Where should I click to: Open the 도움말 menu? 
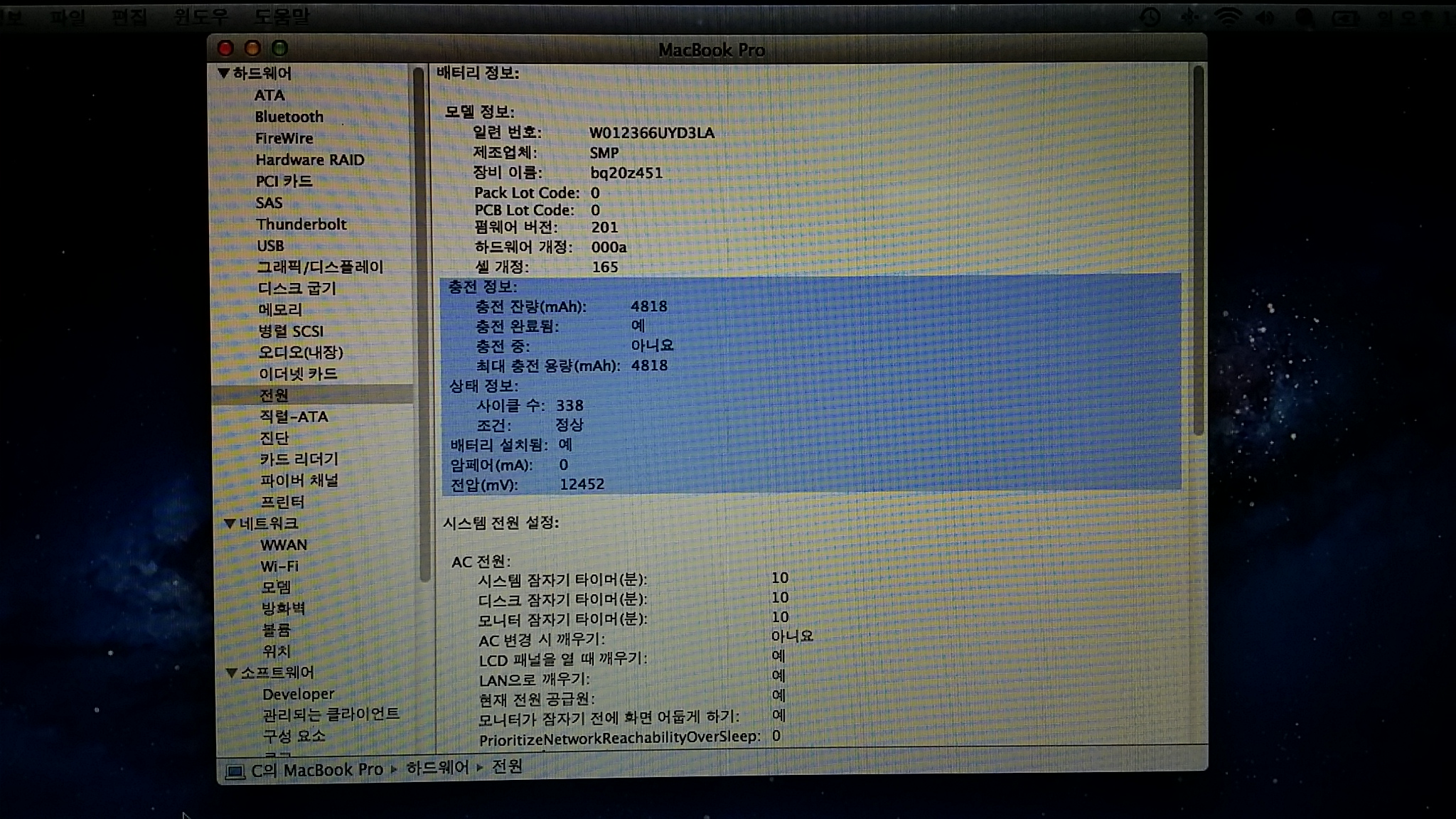282,16
